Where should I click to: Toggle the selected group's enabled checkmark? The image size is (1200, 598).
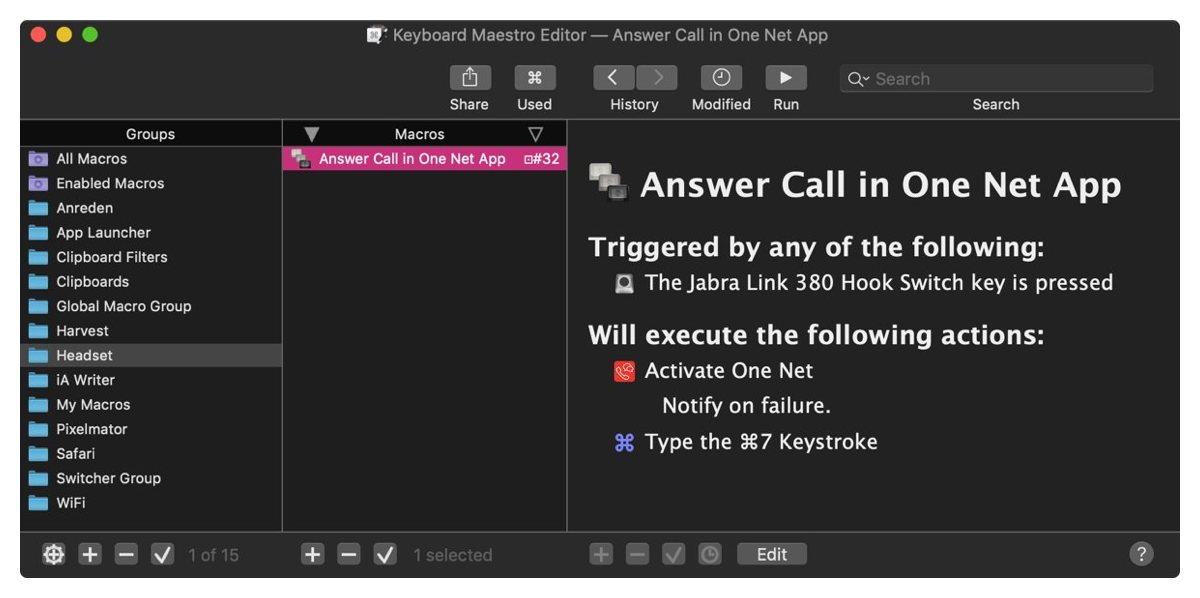pos(162,554)
